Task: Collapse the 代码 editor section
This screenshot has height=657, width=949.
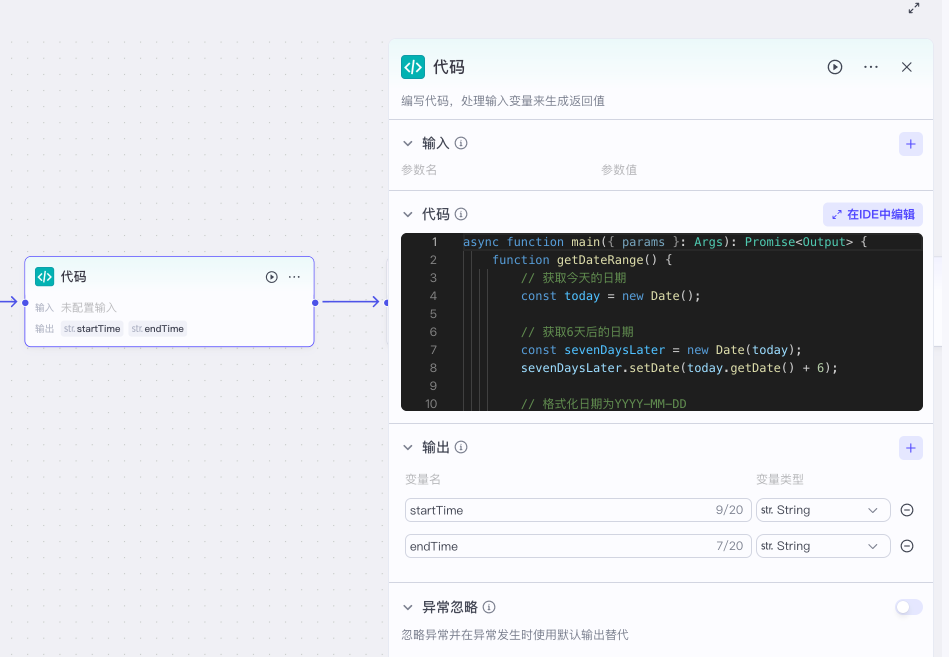Action: pyautogui.click(x=408, y=214)
